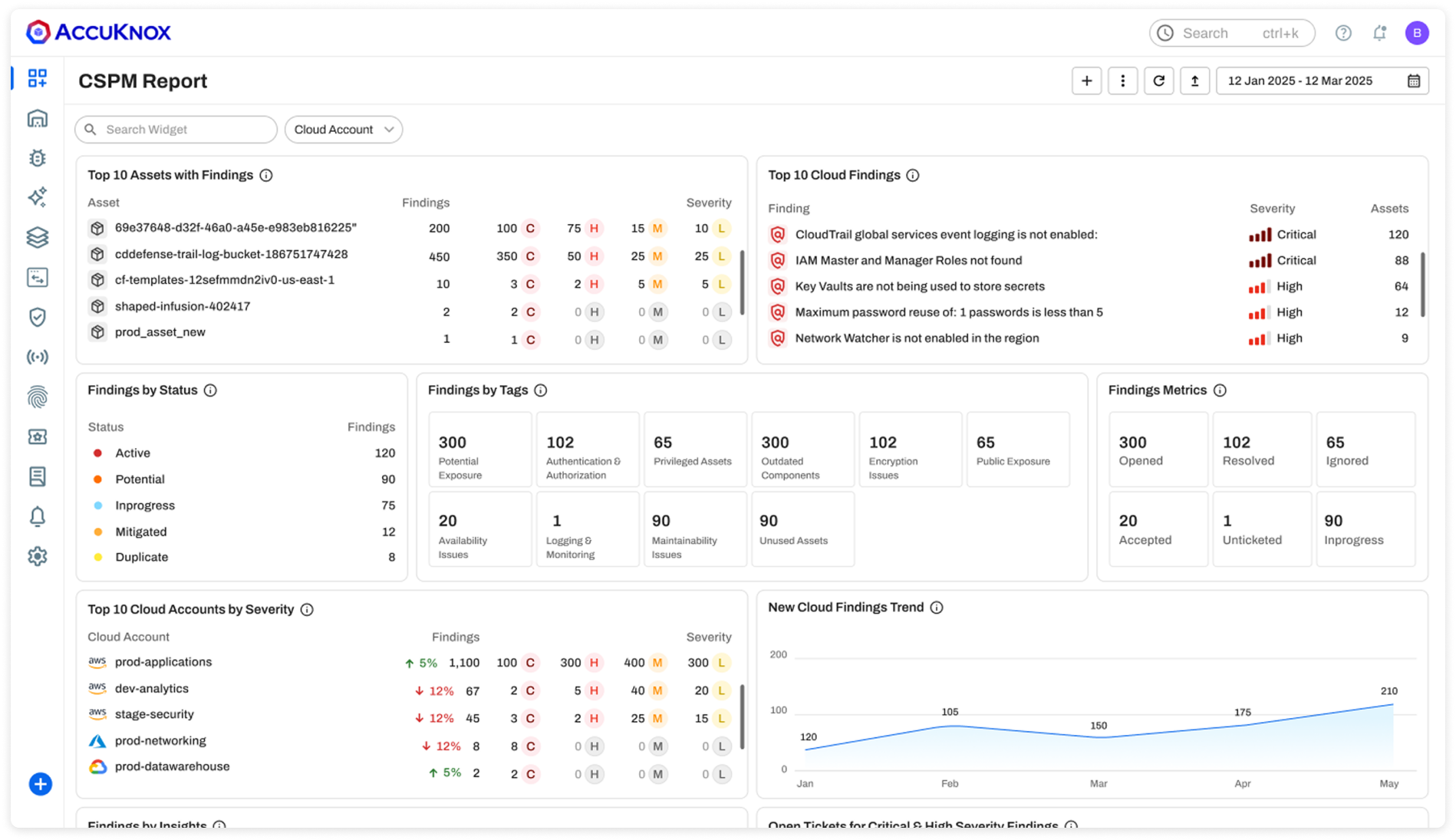Select the prod-applications cloud account row

pos(163,662)
